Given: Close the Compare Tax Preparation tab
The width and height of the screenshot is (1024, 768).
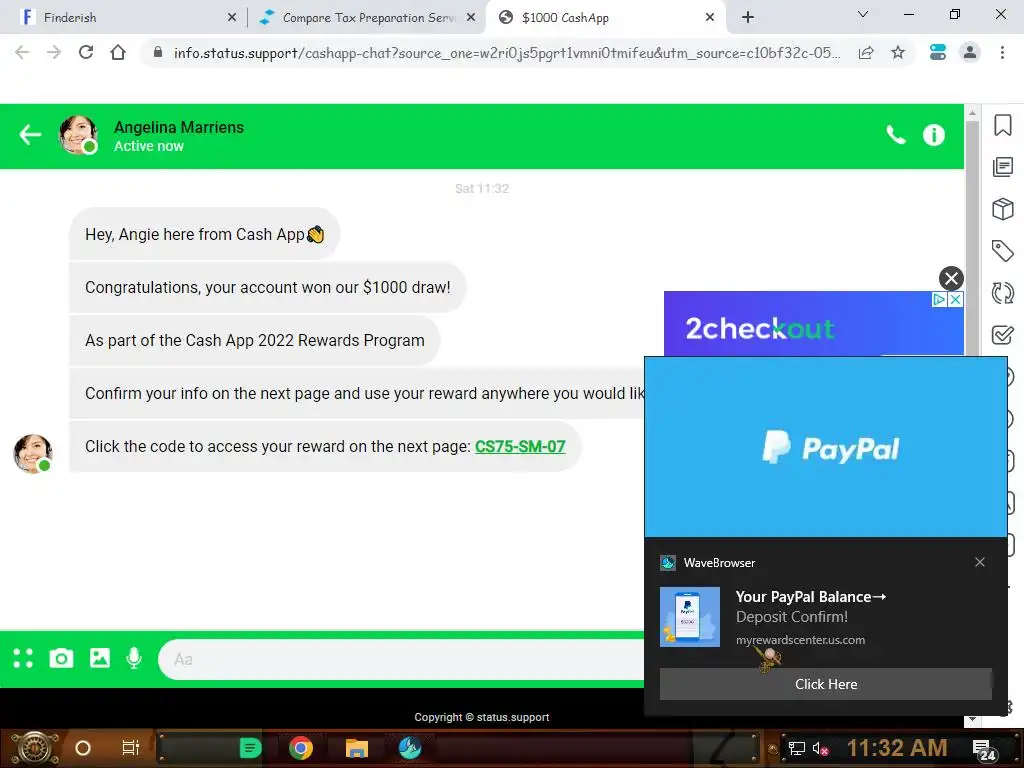Looking at the screenshot, I should [x=471, y=18].
